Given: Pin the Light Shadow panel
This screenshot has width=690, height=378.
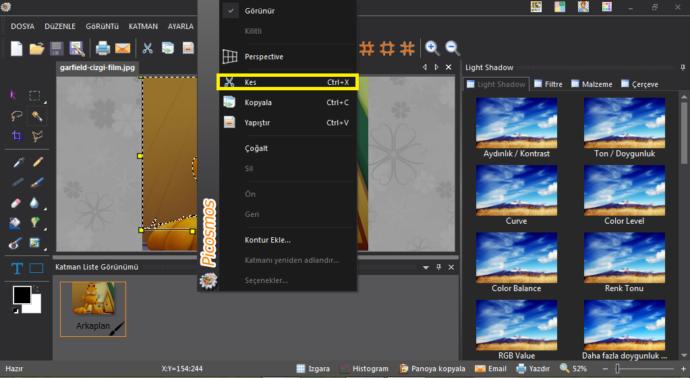Looking at the screenshot, I should [x=683, y=67].
